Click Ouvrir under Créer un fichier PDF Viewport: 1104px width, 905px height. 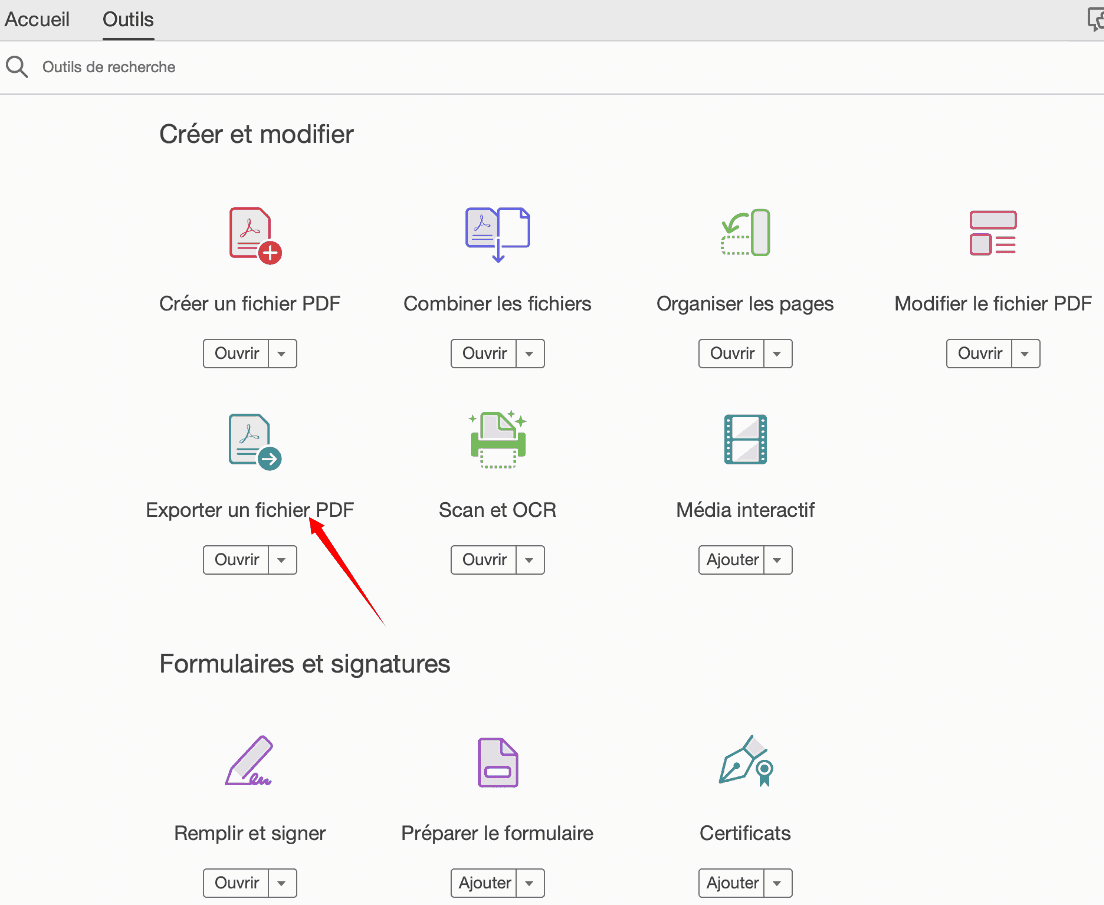pos(237,354)
